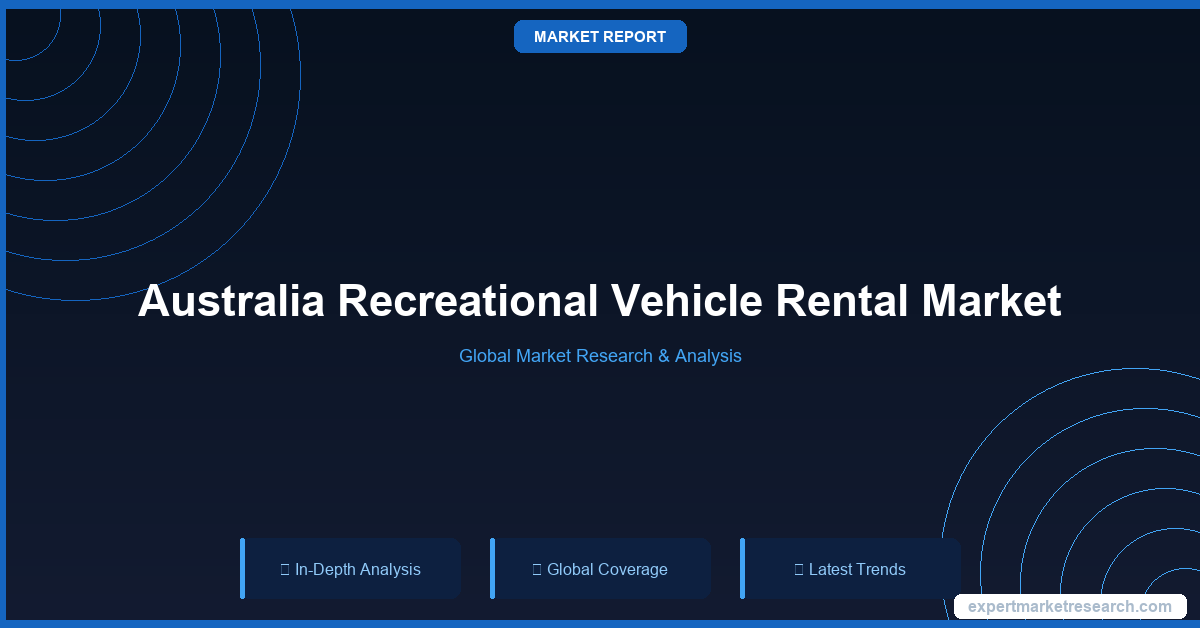Select the Global Coverage card
The height and width of the screenshot is (628, 1200).
[601, 568]
